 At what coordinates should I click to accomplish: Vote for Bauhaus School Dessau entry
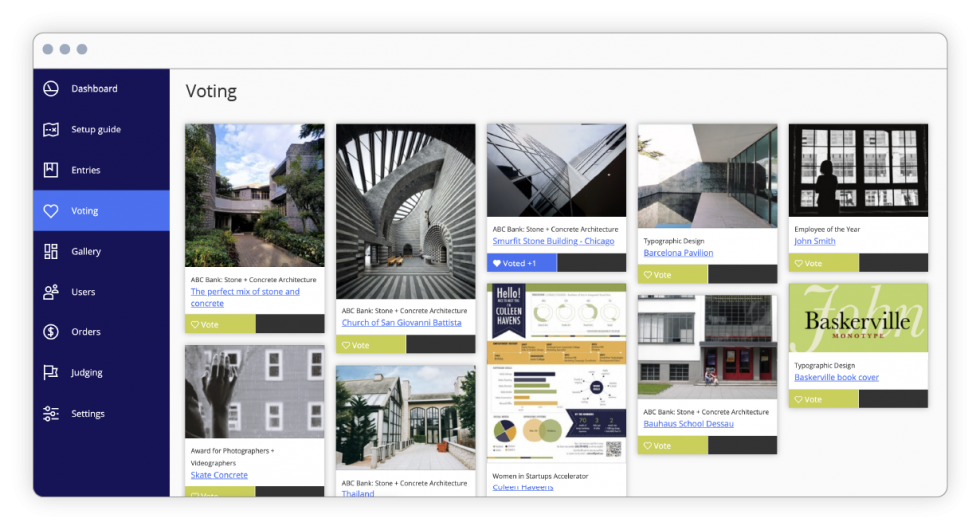[672, 445]
